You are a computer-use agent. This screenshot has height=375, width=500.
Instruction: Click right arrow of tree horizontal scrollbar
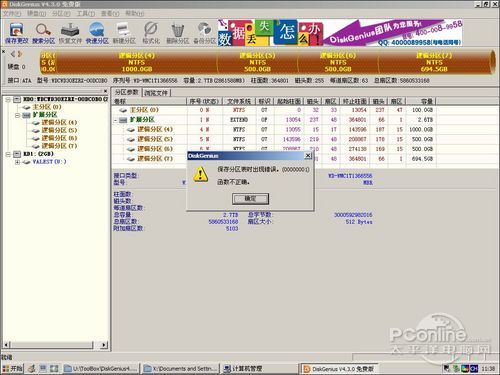104,345
